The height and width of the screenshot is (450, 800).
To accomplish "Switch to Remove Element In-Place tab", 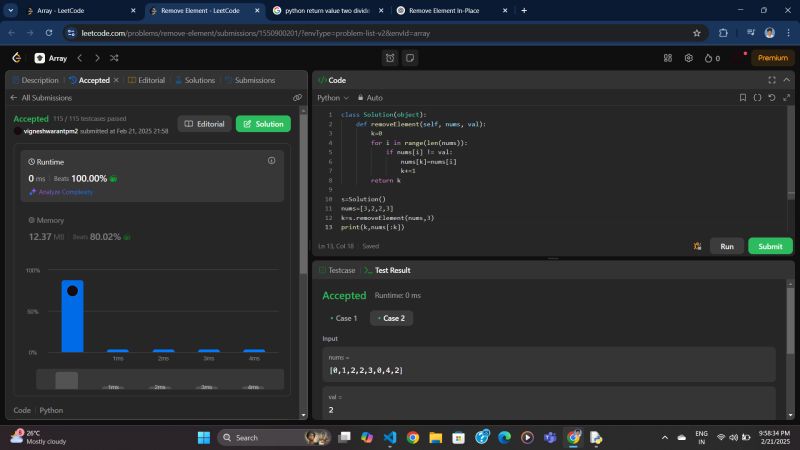I will coord(452,10).
